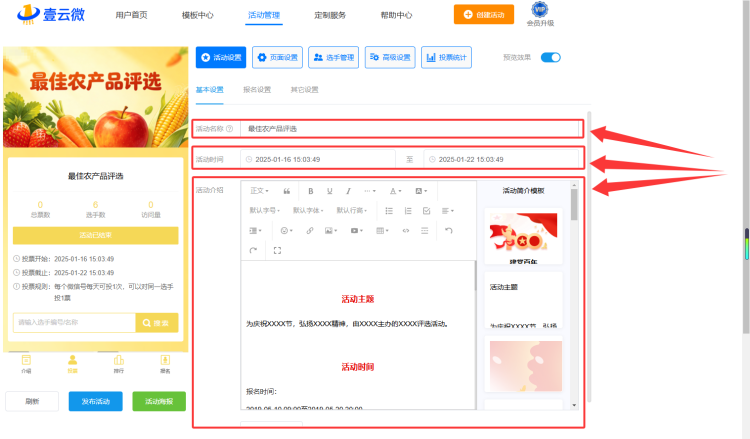Create an unordered bullet list
The height and width of the screenshot is (439, 750).
coord(389,210)
